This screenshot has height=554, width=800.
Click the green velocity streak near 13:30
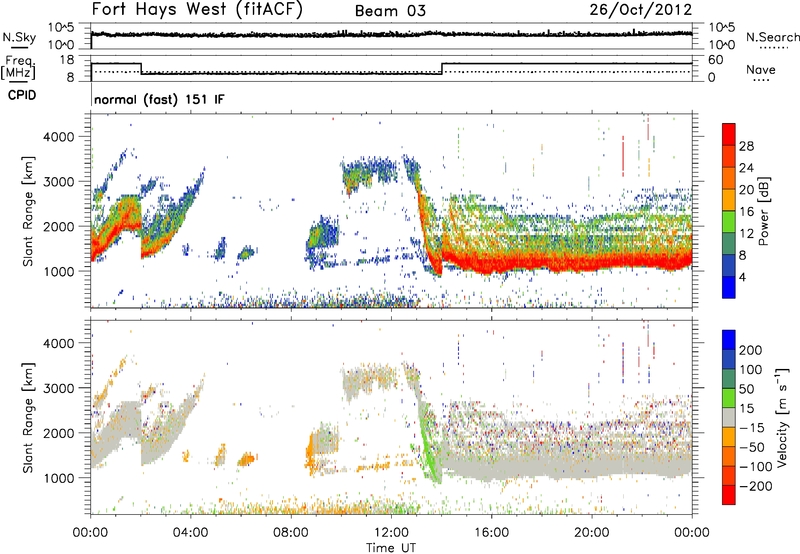click(428, 444)
